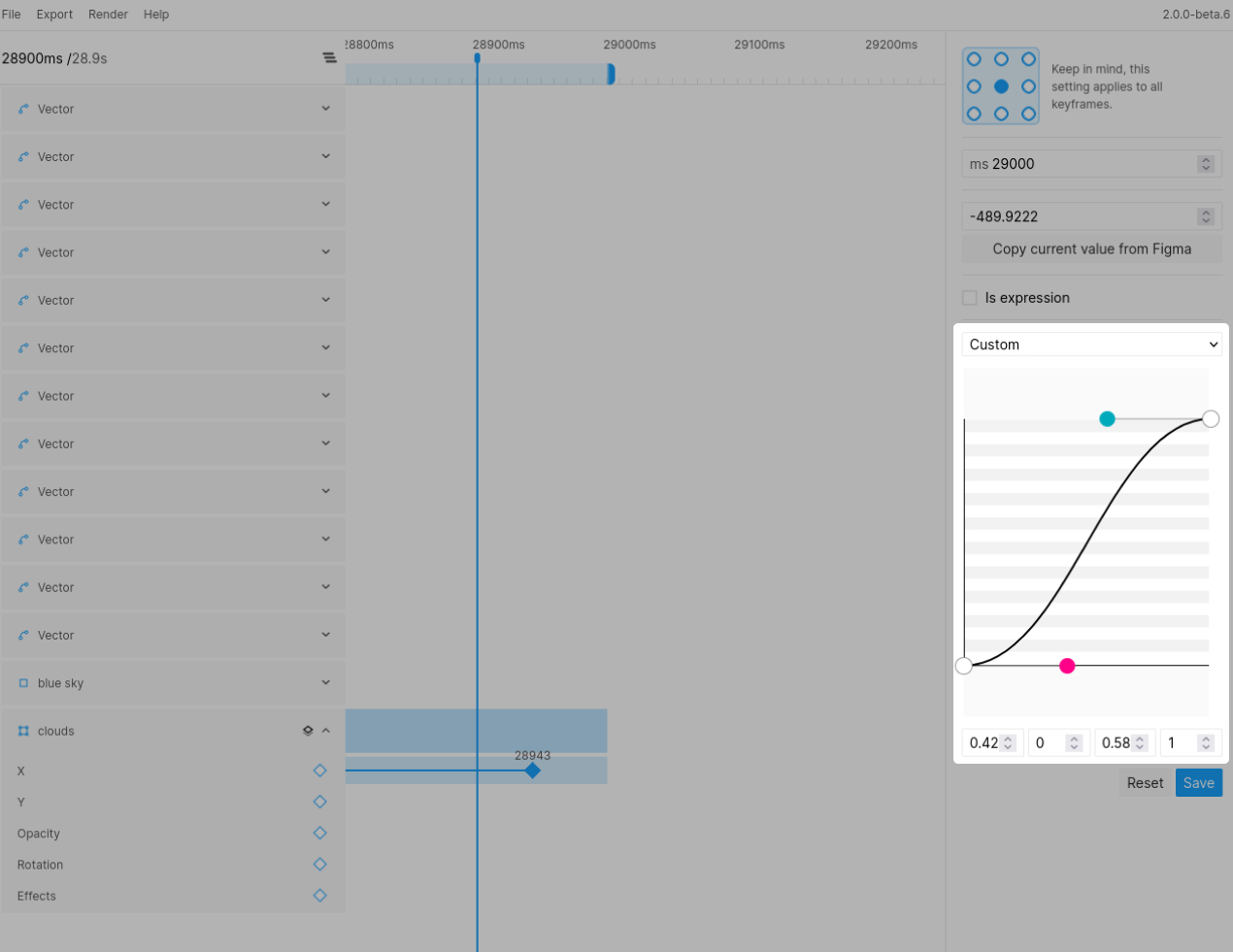Expand the fourth Vector layer chevron
The width and height of the screenshot is (1233, 952).
[x=326, y=252]
